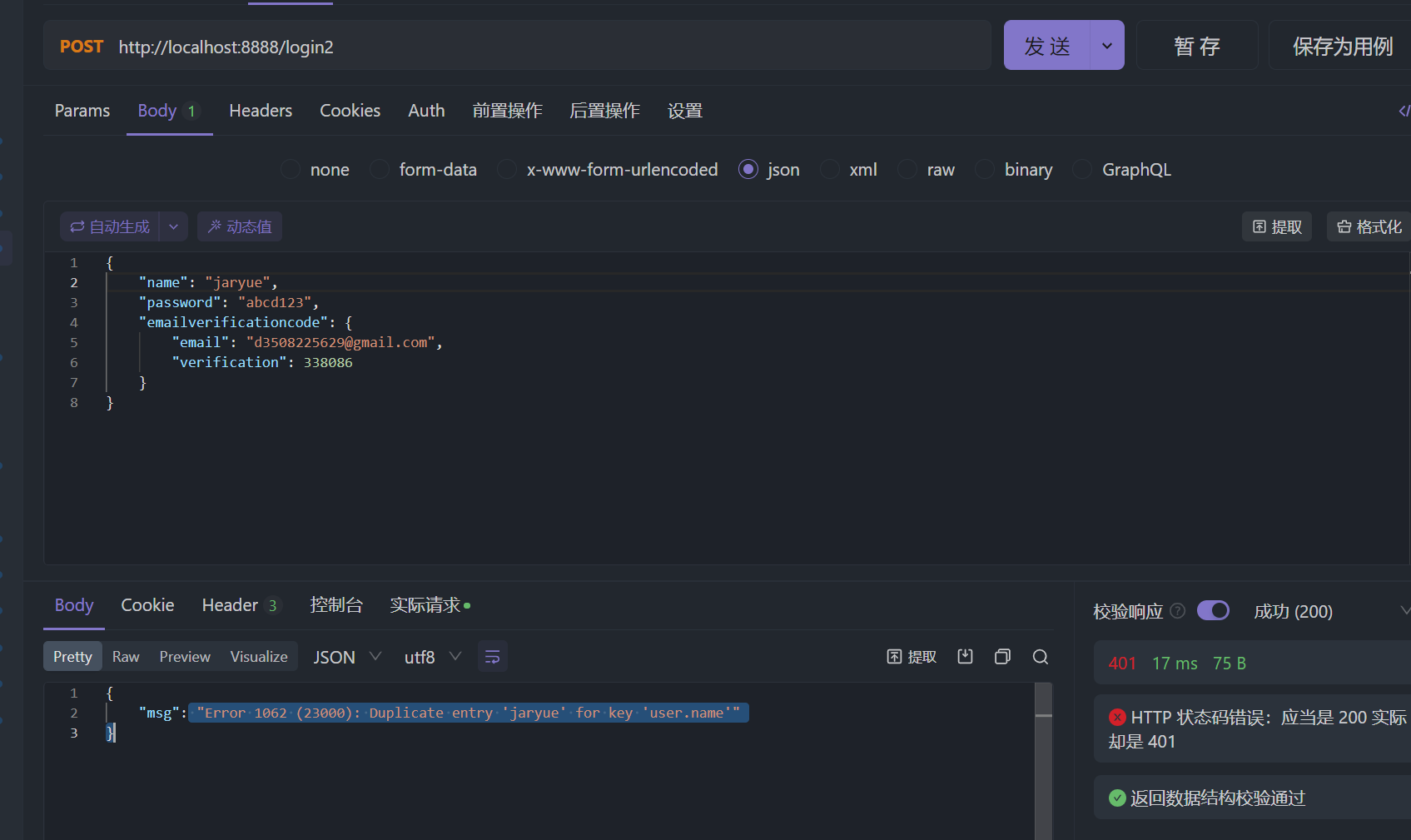Click the 校验响应 help question icon
The image size is (1411, 840).
[1177, 611]
